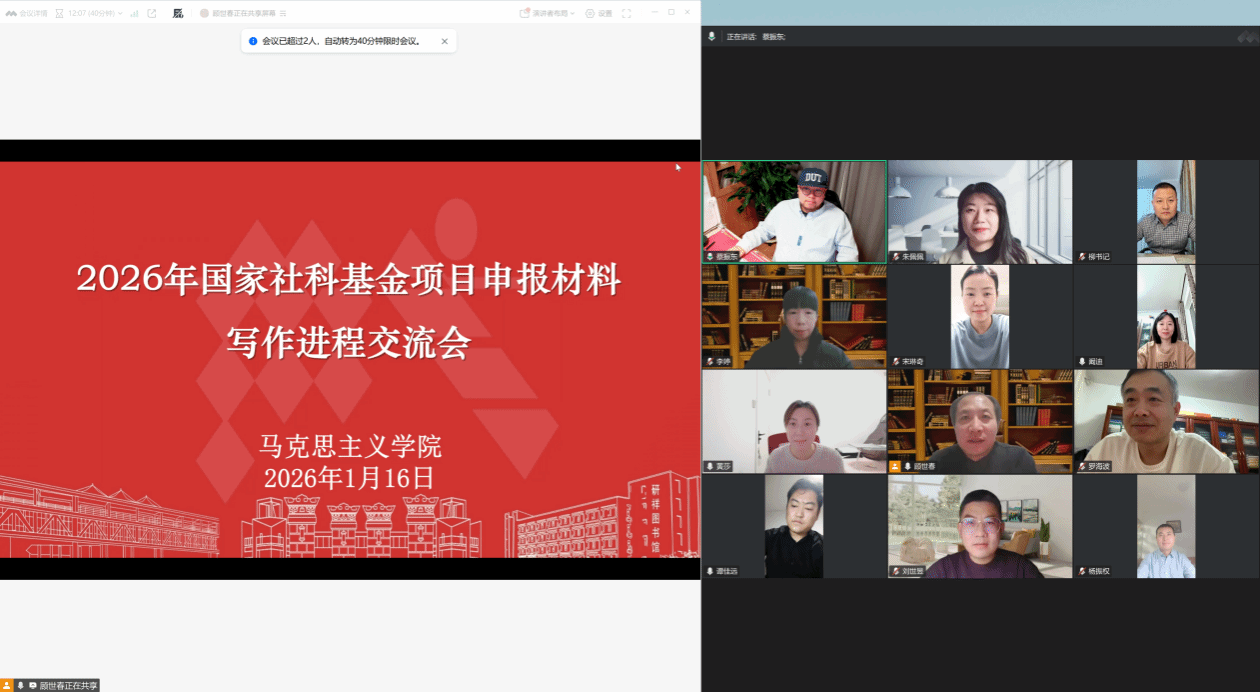Click the orange host icon at bottom left
The height and width of the screenshot is (692, 1260).
pos(7,685)
